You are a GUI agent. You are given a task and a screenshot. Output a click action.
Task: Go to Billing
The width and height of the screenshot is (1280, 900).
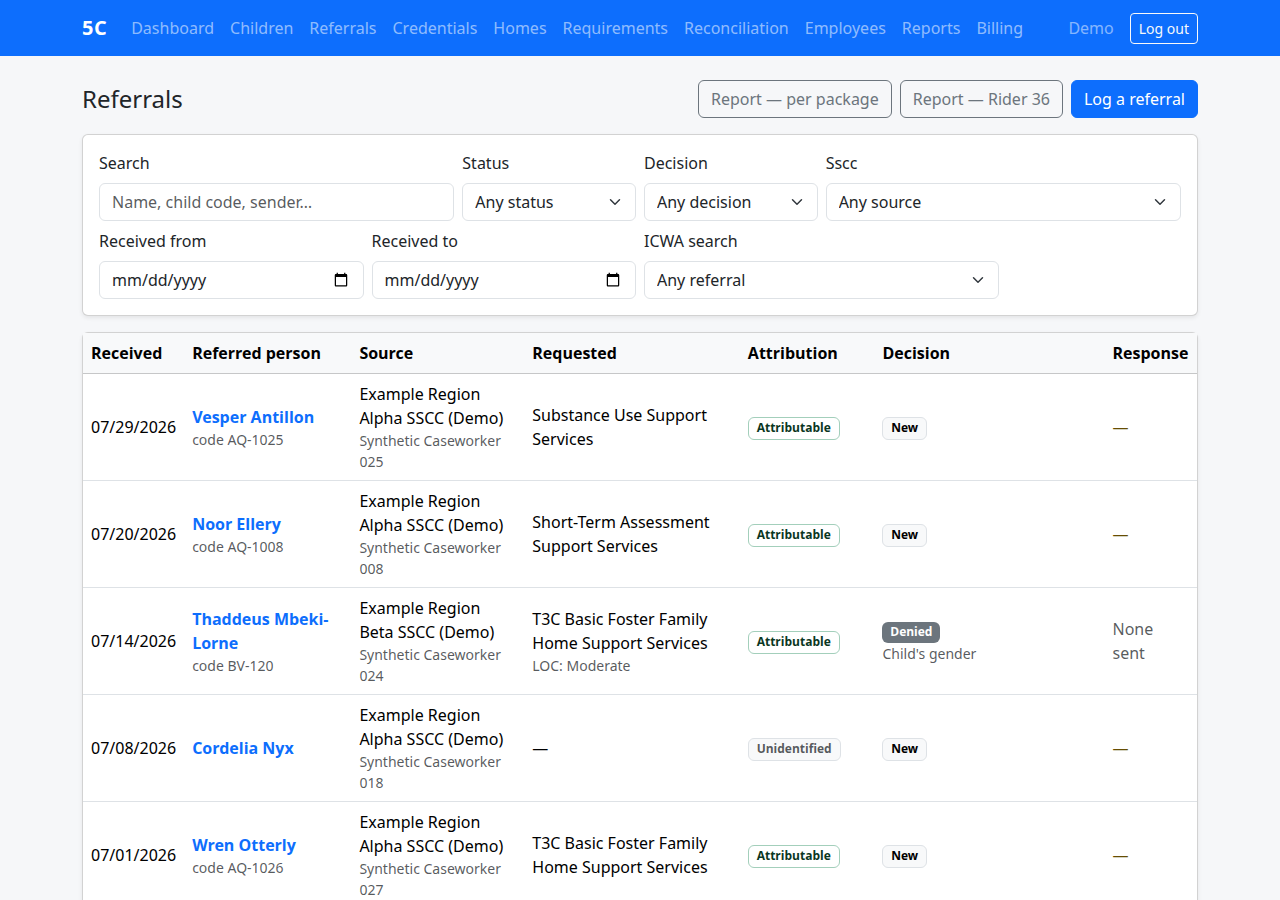coord(1000,28)
